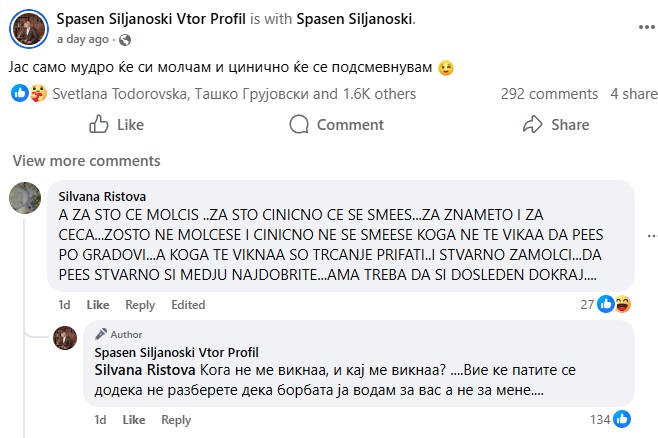This screenshot has width=658, height=438.
Task: View Edited history of Silvana's comment
Action: [188, 305]
